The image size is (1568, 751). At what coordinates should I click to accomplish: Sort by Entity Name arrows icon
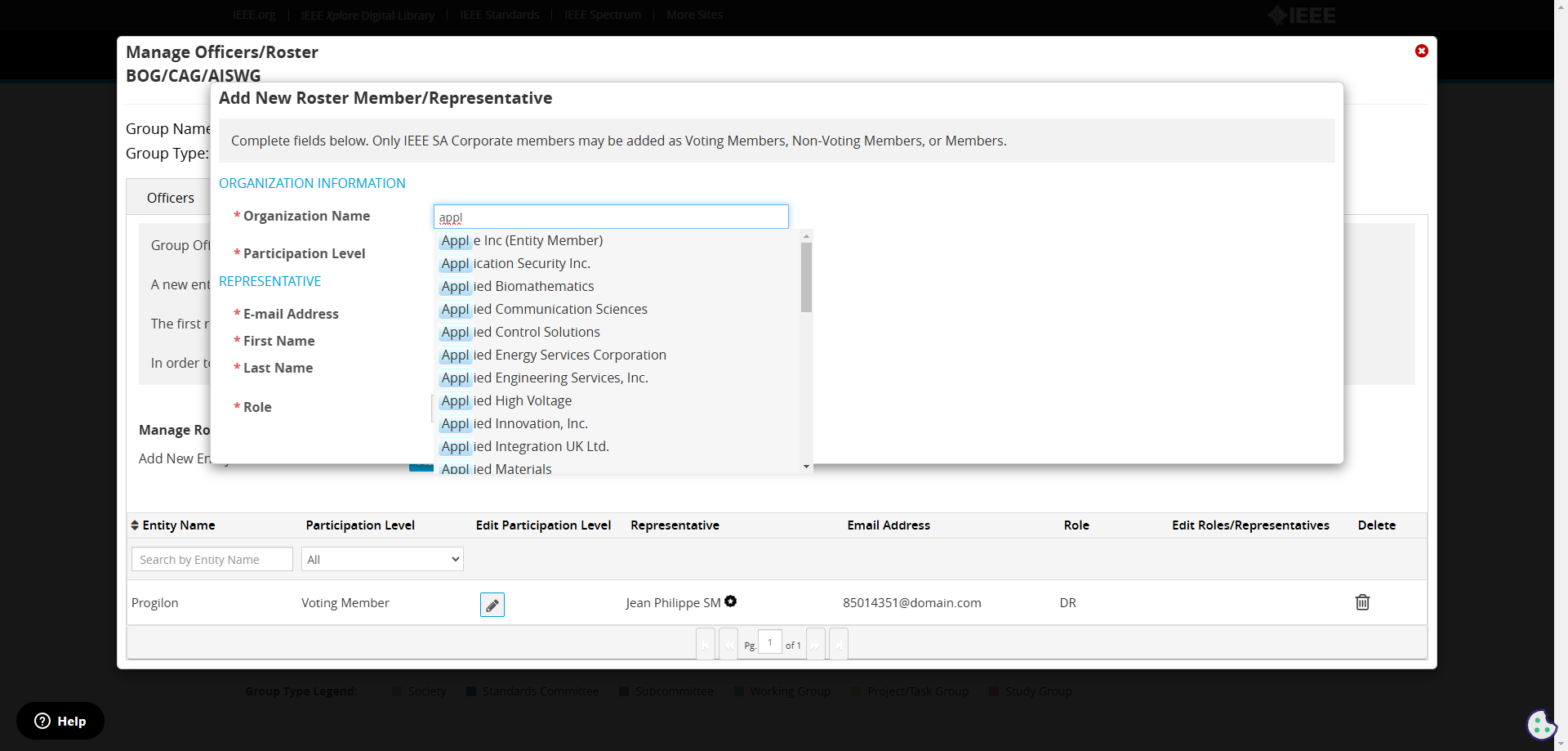(x=135, y=525)
